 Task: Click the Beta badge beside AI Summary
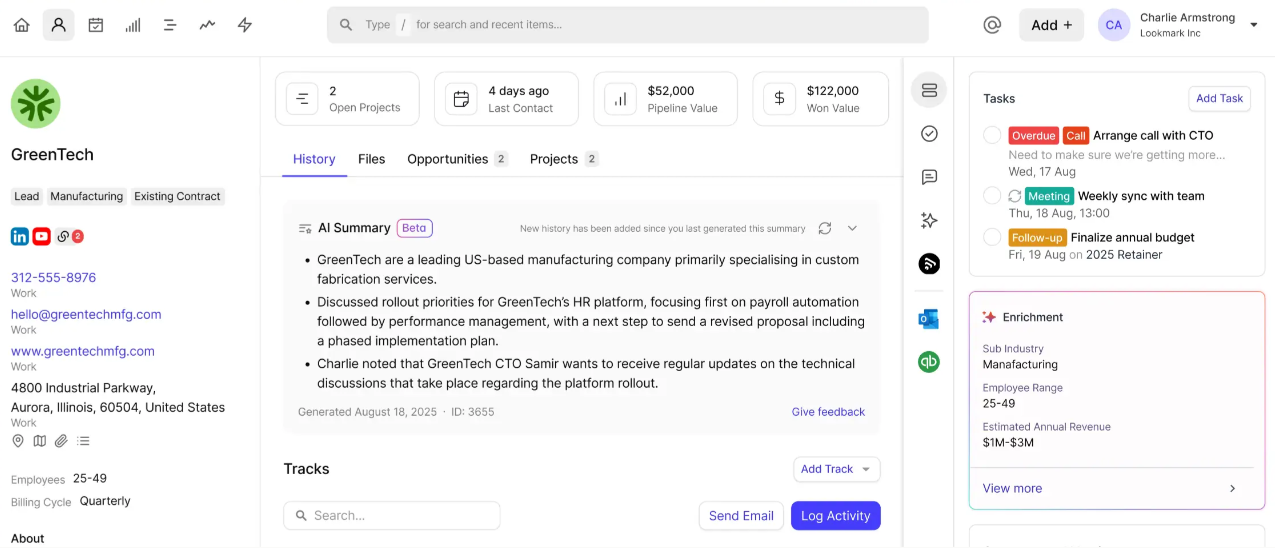(415, 228)
